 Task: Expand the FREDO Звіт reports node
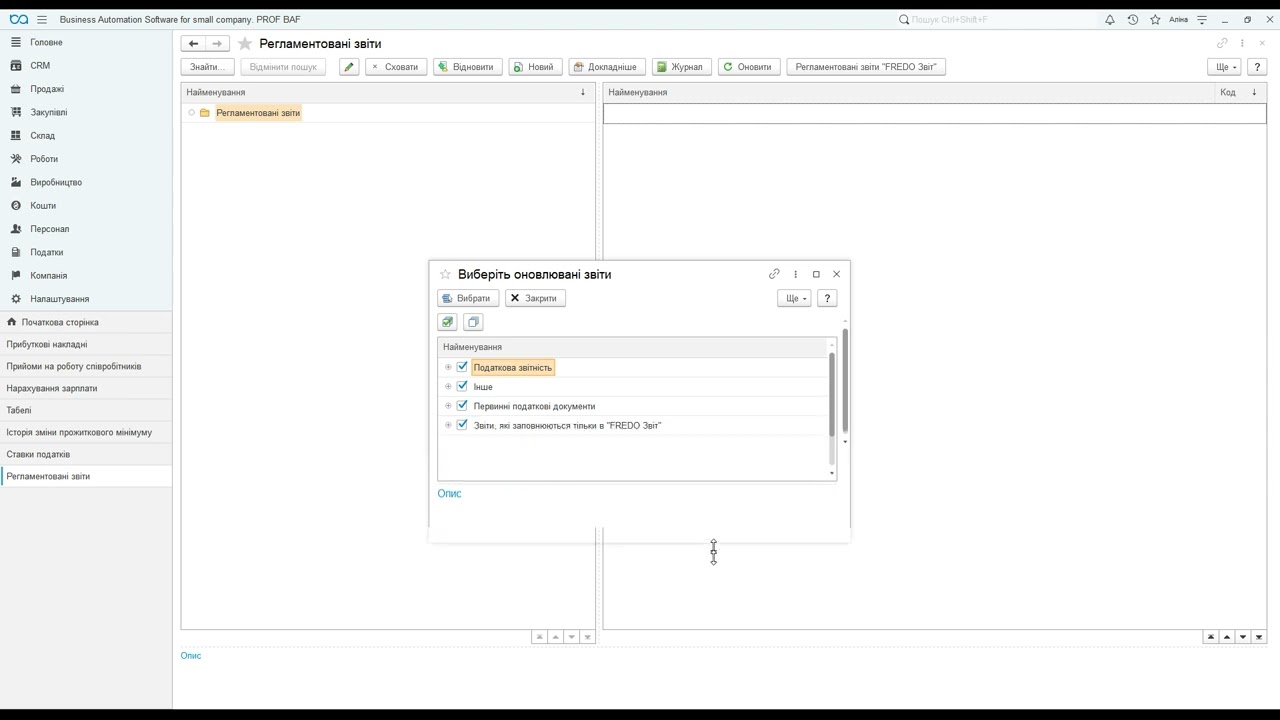coord(448,425)
